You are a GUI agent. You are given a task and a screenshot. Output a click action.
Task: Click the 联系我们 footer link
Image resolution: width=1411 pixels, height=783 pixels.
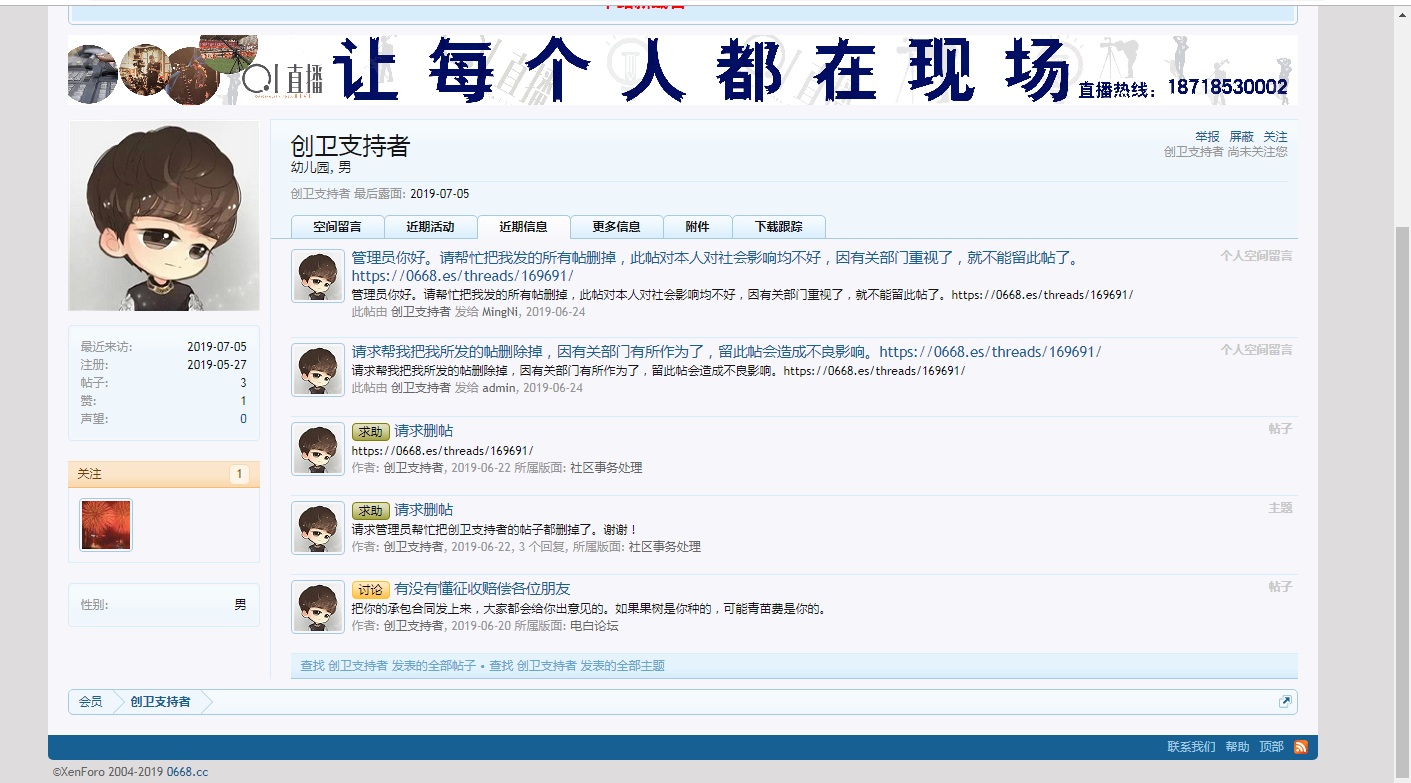point(1191,747)
